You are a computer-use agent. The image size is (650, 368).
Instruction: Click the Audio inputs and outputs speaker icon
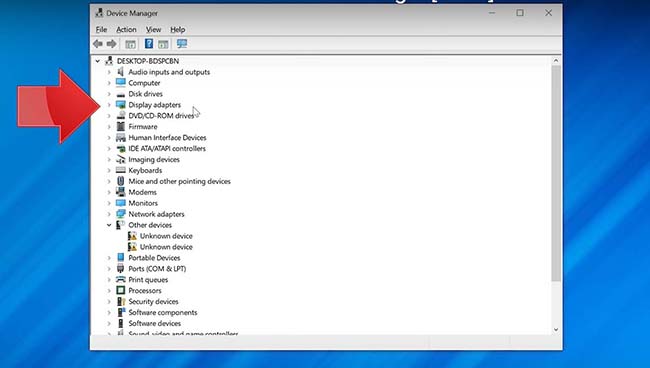coord(121,72)
